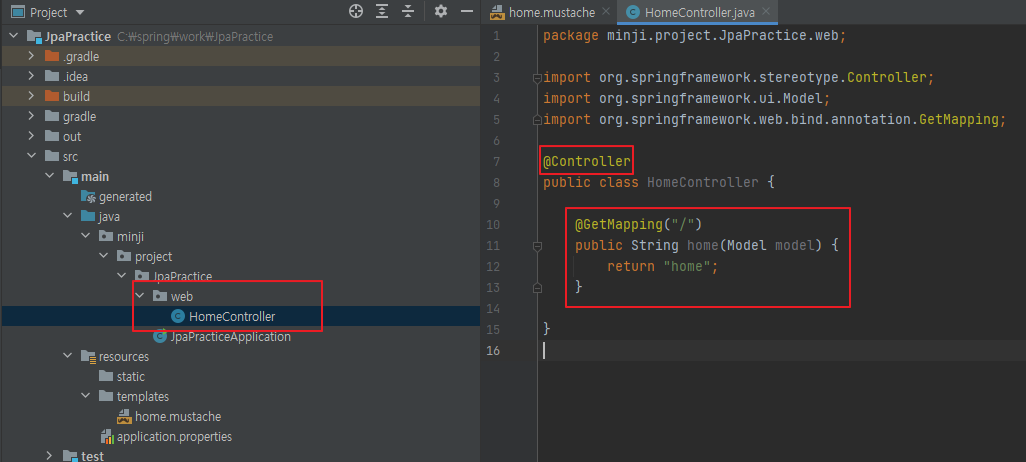The width and height of the screenshot is (1026, 462).
Task: Click the Select Opened File target icon
Action: coord(355,11)
